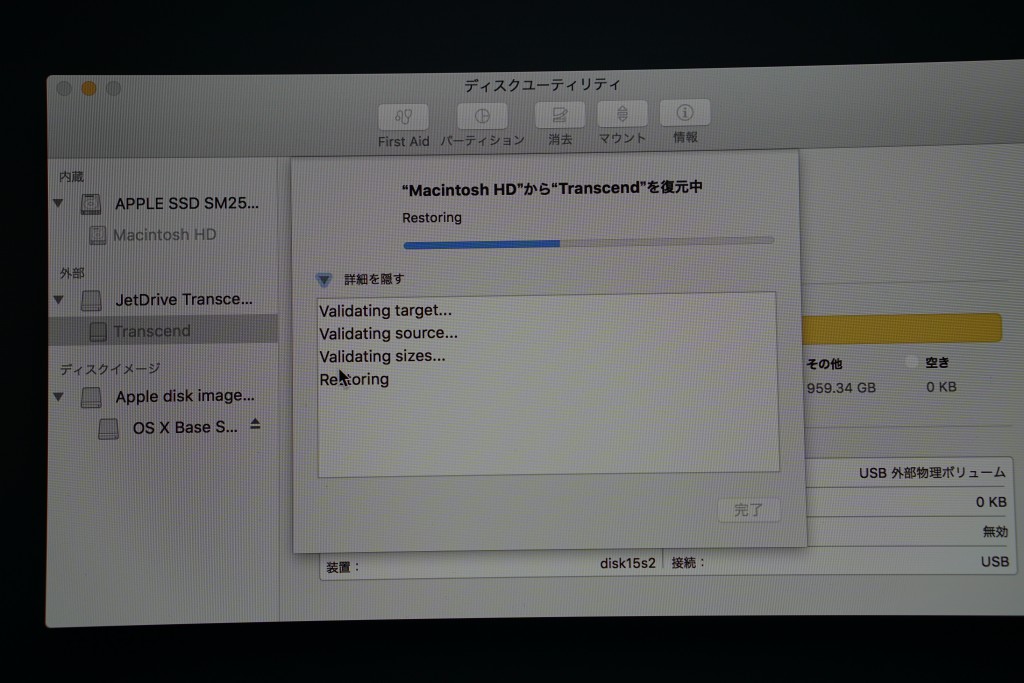Click the 959.34 GB value
The height and width of the screenshot is (683, 1024).
click(x=841, y=388)
